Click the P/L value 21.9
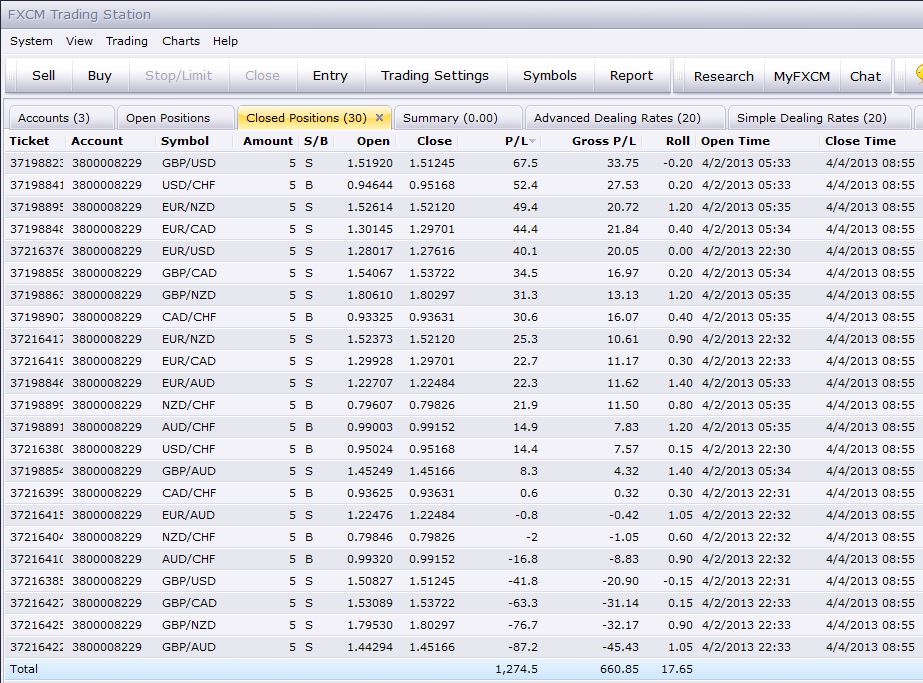Image resolution: width=923 pixels, height=683 pixels. click(525, 405)
